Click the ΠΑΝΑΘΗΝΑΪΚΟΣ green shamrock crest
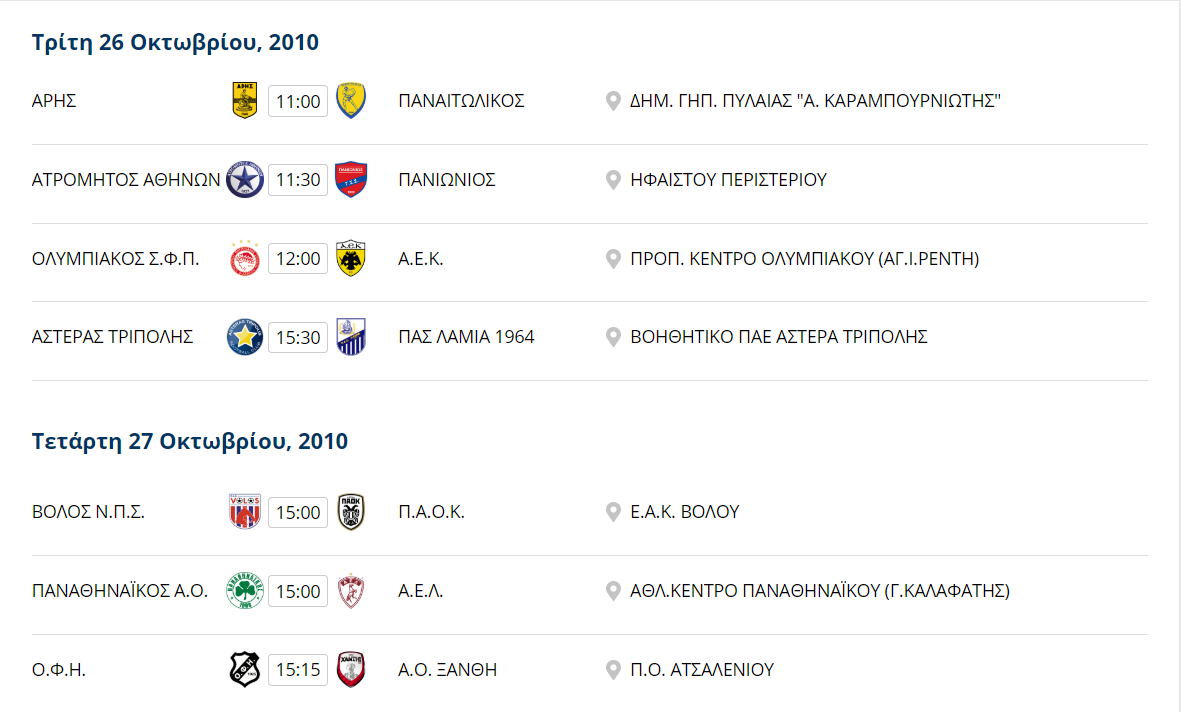 (245, 591)
